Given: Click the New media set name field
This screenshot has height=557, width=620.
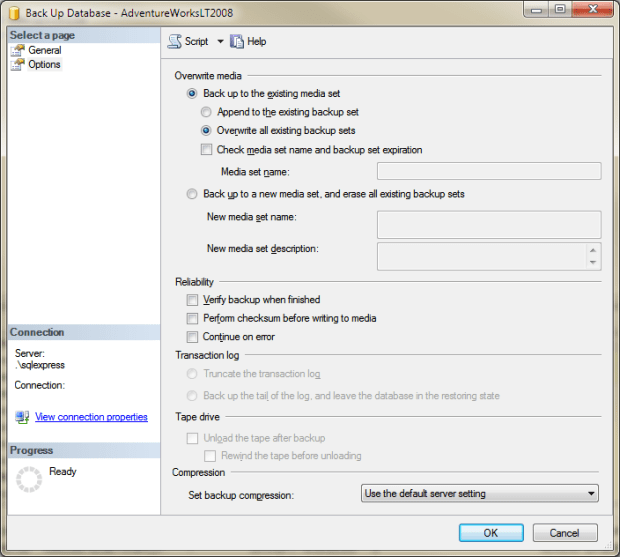Looking at the screenshot, I should (489, 225).
